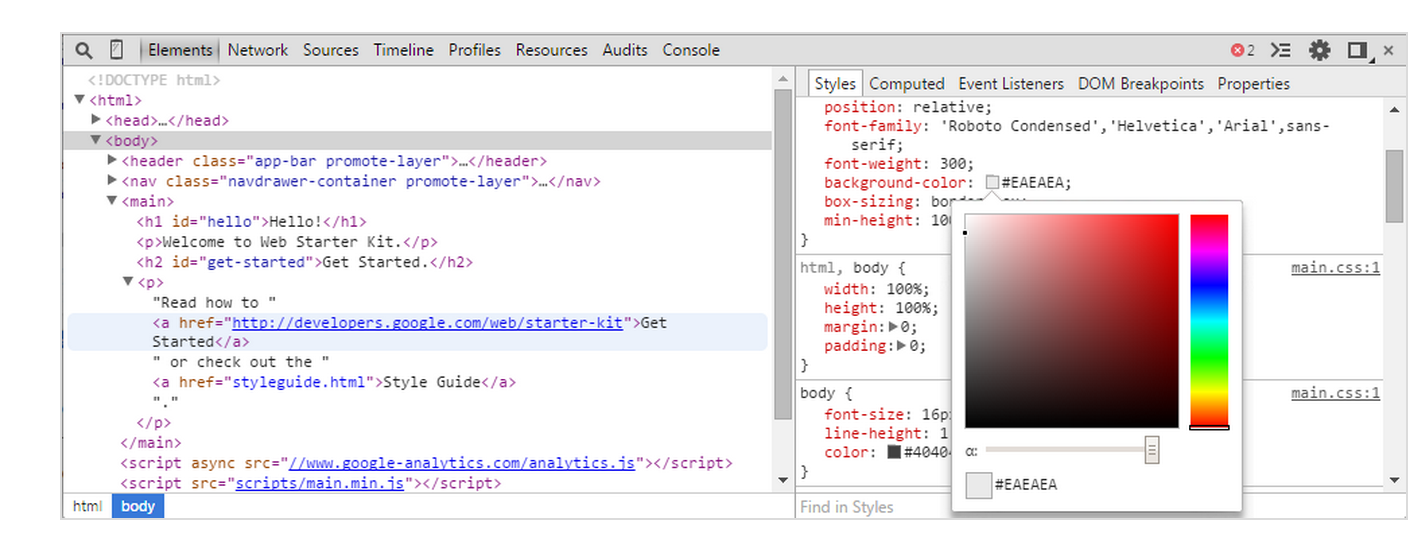The height and width of the screenshot is (554, 1408).
Task: Expand margin shorthand triangle
Action: pyautogui.click(x=893, y=327)
